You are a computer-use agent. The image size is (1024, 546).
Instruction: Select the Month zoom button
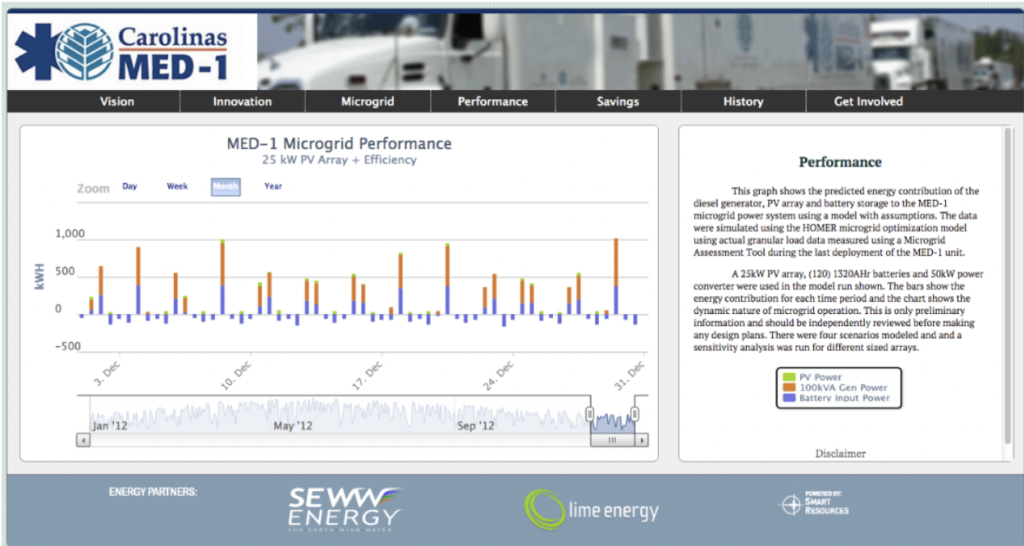click(225, 187)
